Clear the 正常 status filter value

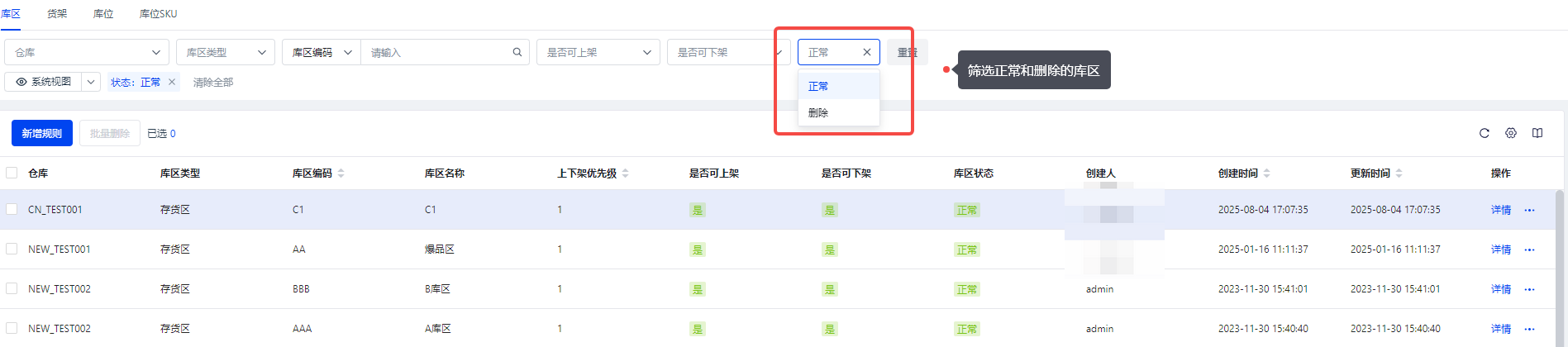866,52
